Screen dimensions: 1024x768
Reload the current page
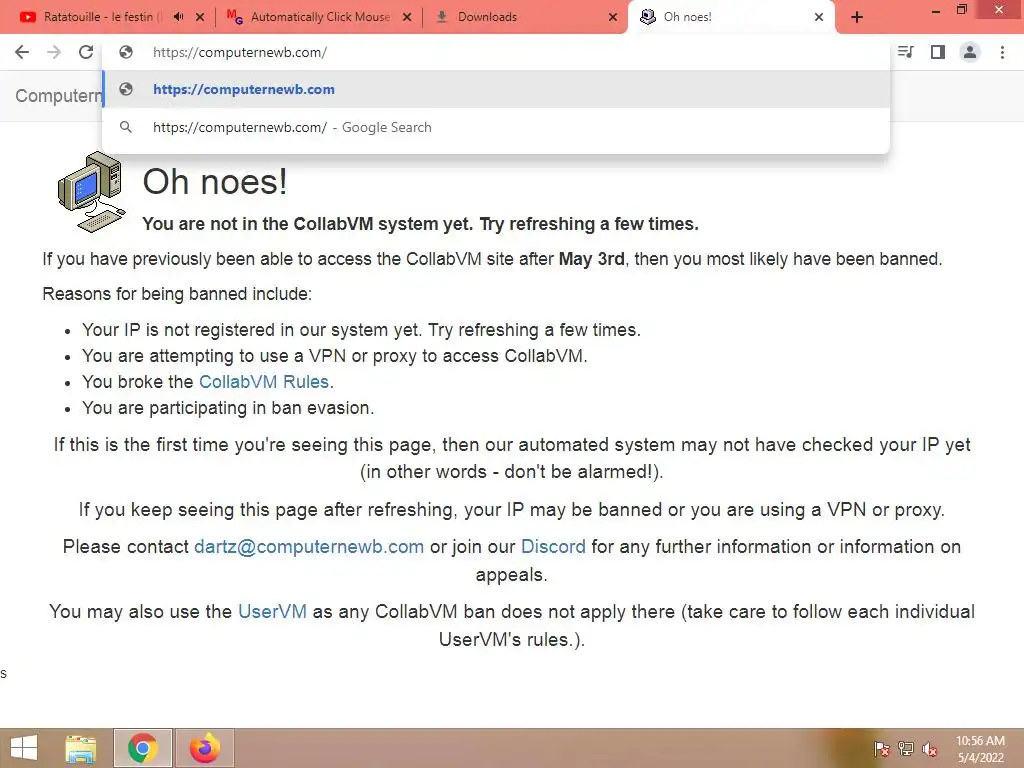pos(86,52)
